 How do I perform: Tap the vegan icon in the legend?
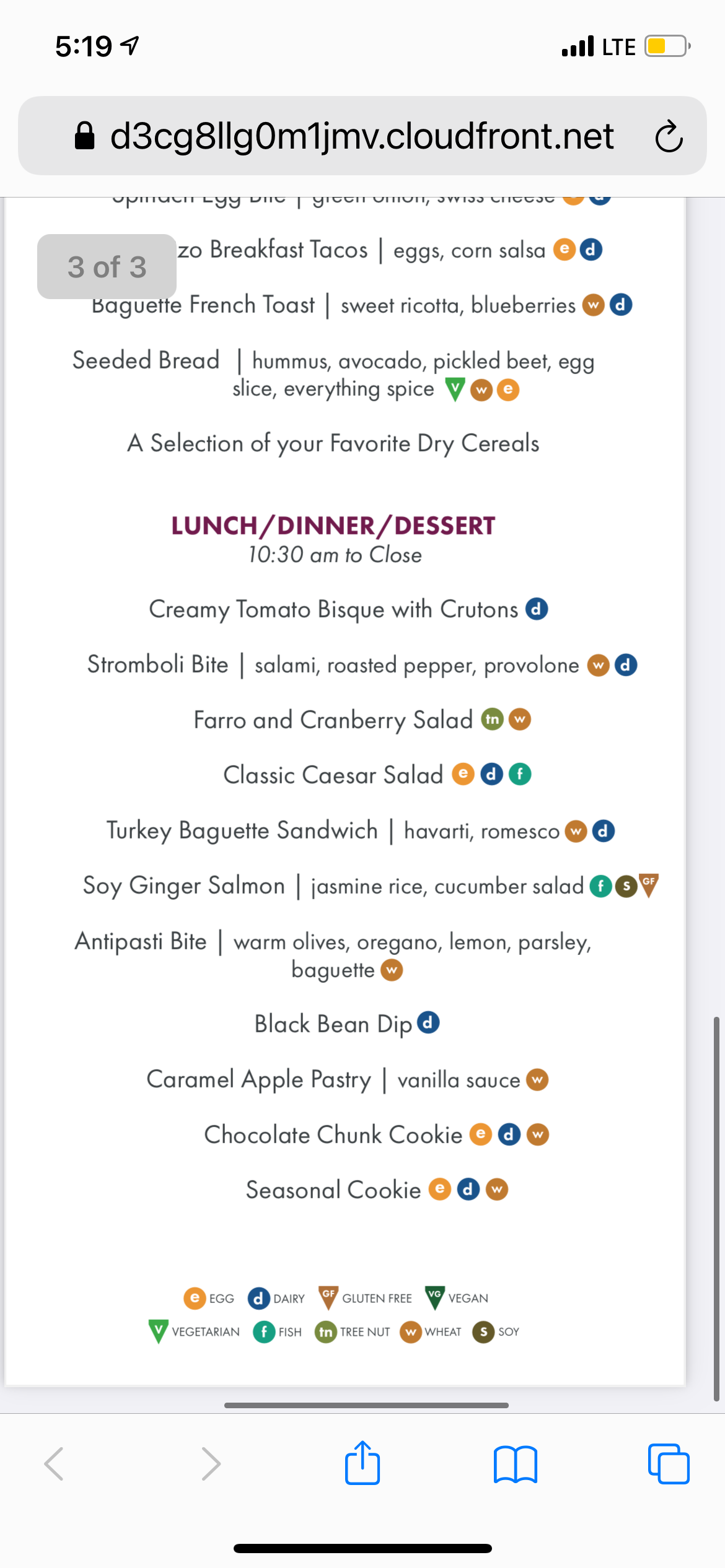(434, 1297)
